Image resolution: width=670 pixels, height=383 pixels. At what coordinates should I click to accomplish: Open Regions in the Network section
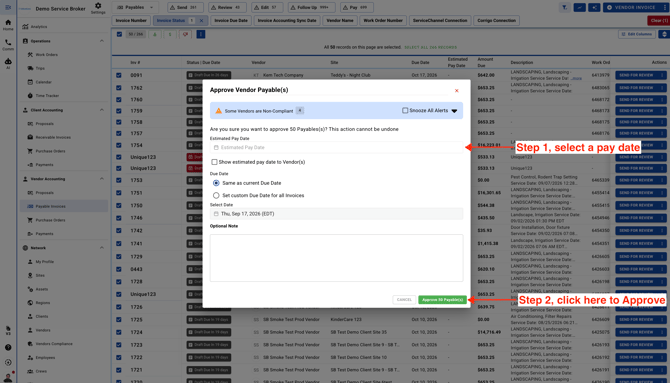click(43, 303)
